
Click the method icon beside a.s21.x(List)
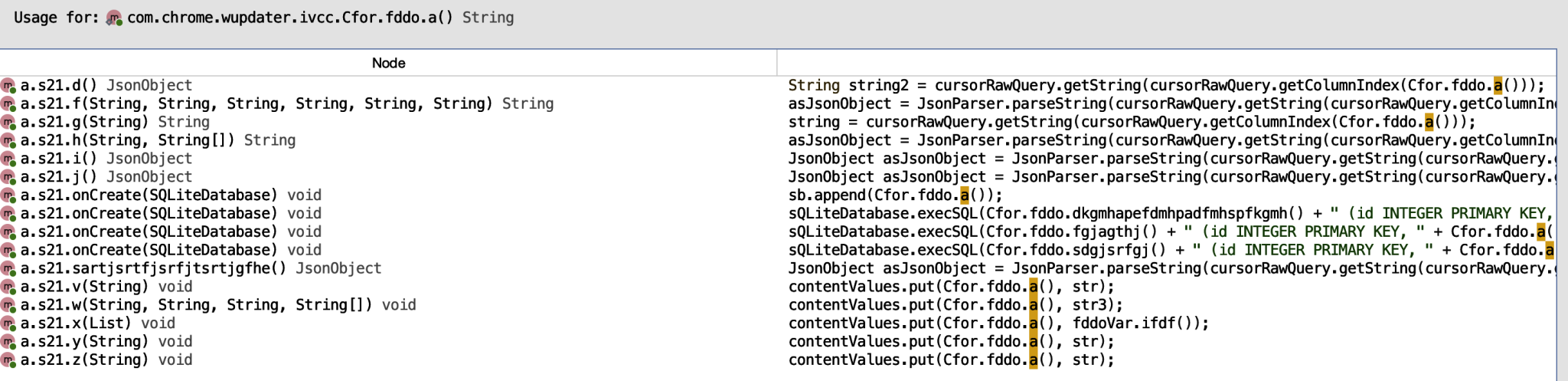click(x=8, y=324)
